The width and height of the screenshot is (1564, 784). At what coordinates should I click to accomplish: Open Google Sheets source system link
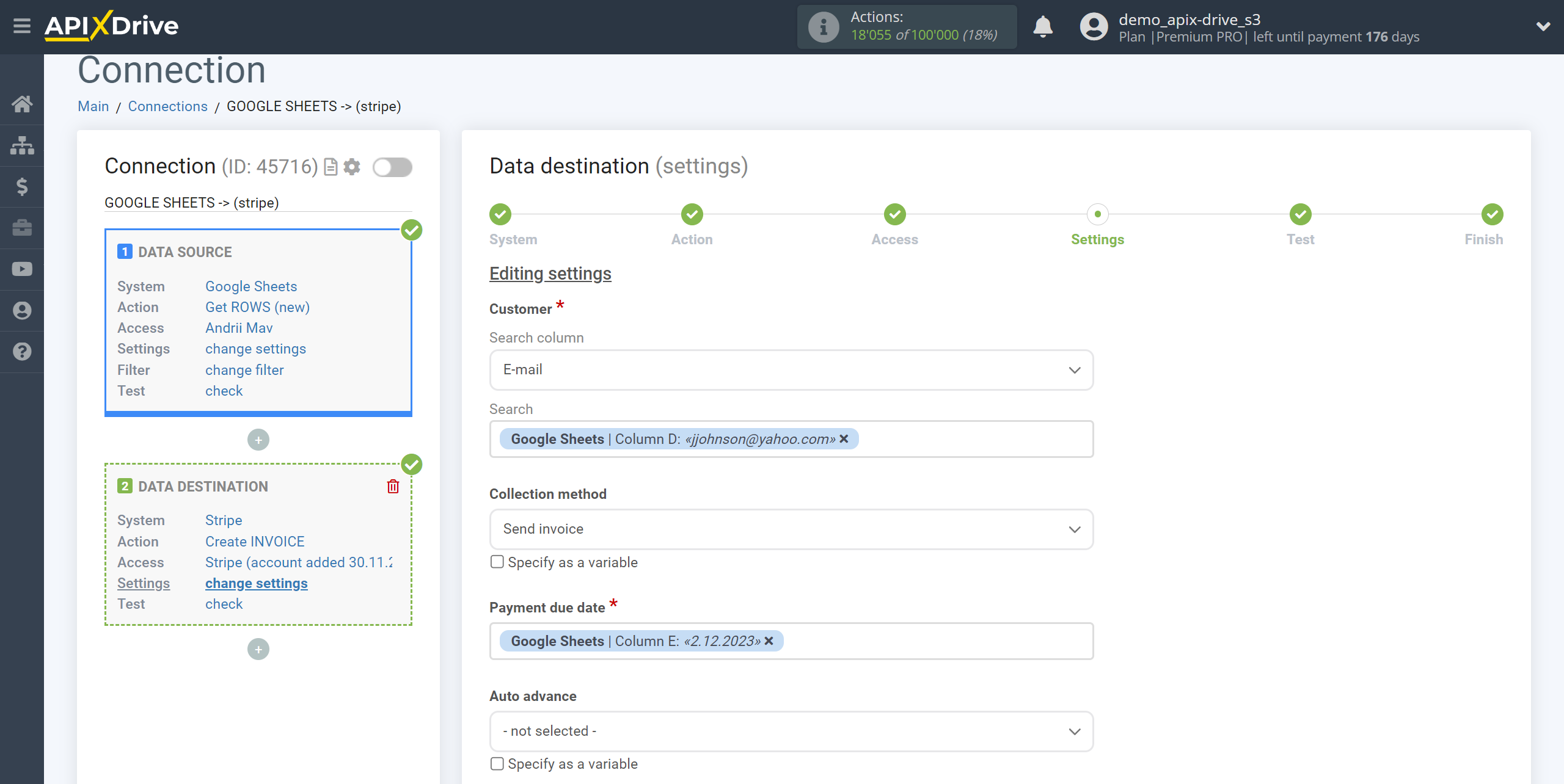[x=251, y=286]
